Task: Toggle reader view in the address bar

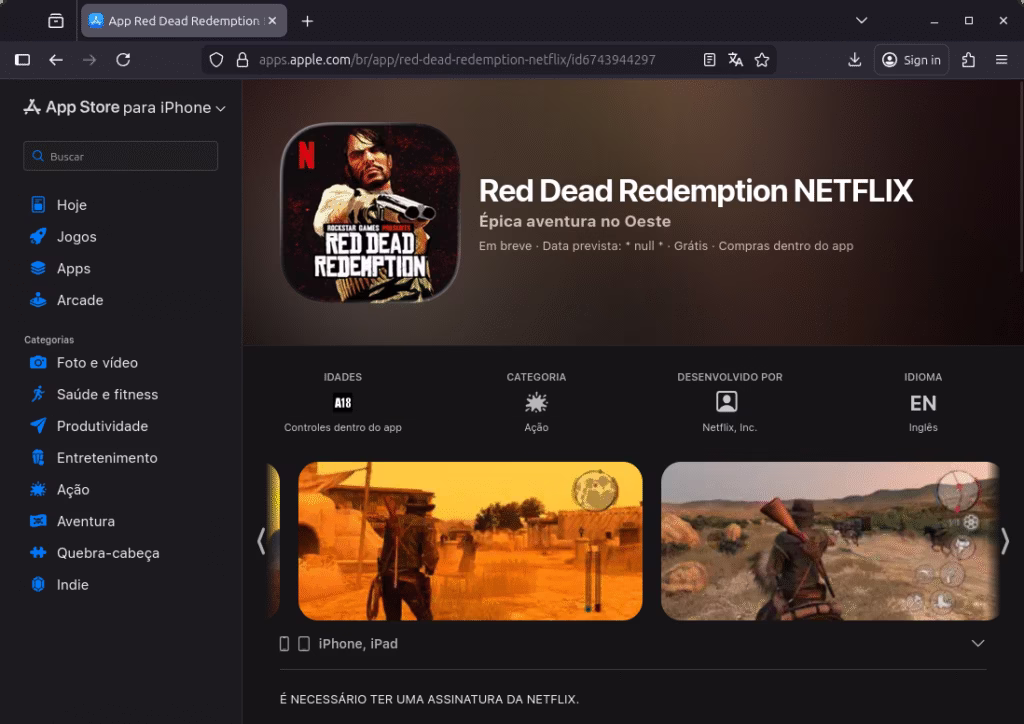Action: [709, 59]
